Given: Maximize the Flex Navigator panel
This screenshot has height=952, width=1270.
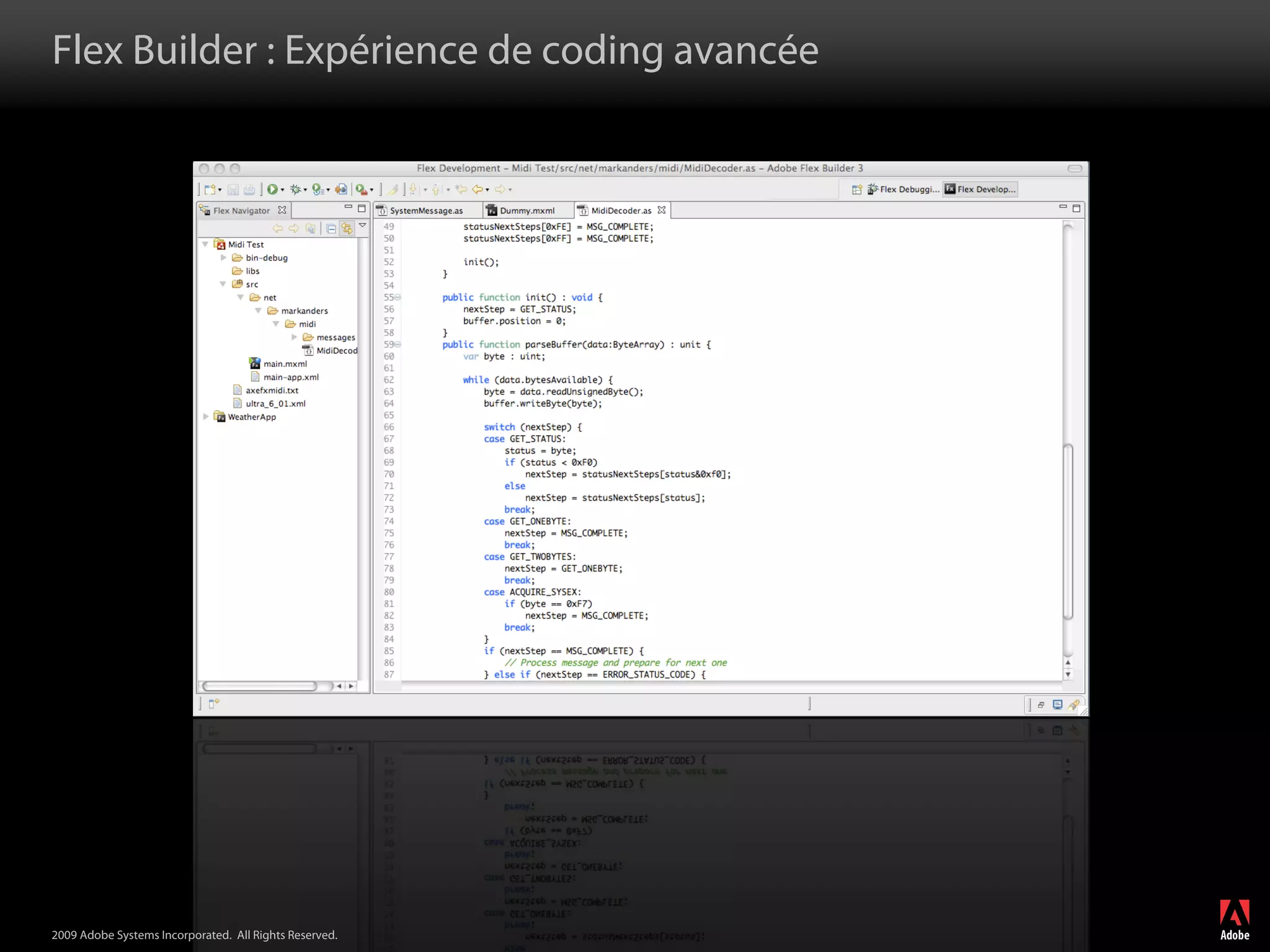Looking at the screenshot, I should [x=362, y=208].
